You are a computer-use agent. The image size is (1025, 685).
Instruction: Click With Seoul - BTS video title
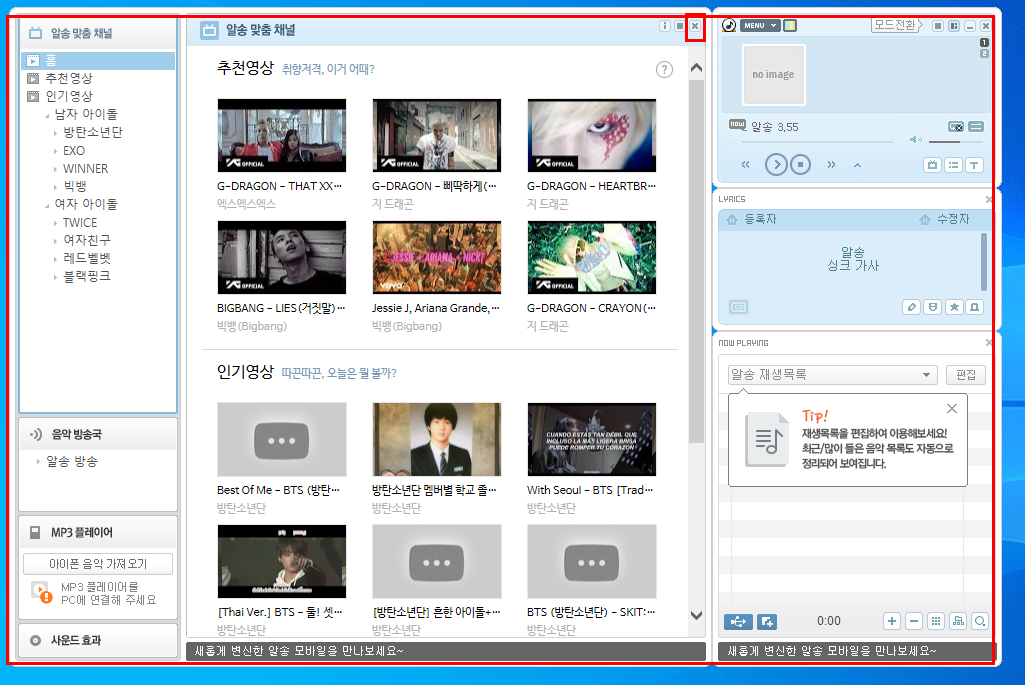pyautogui.click(x=590, y=490)
